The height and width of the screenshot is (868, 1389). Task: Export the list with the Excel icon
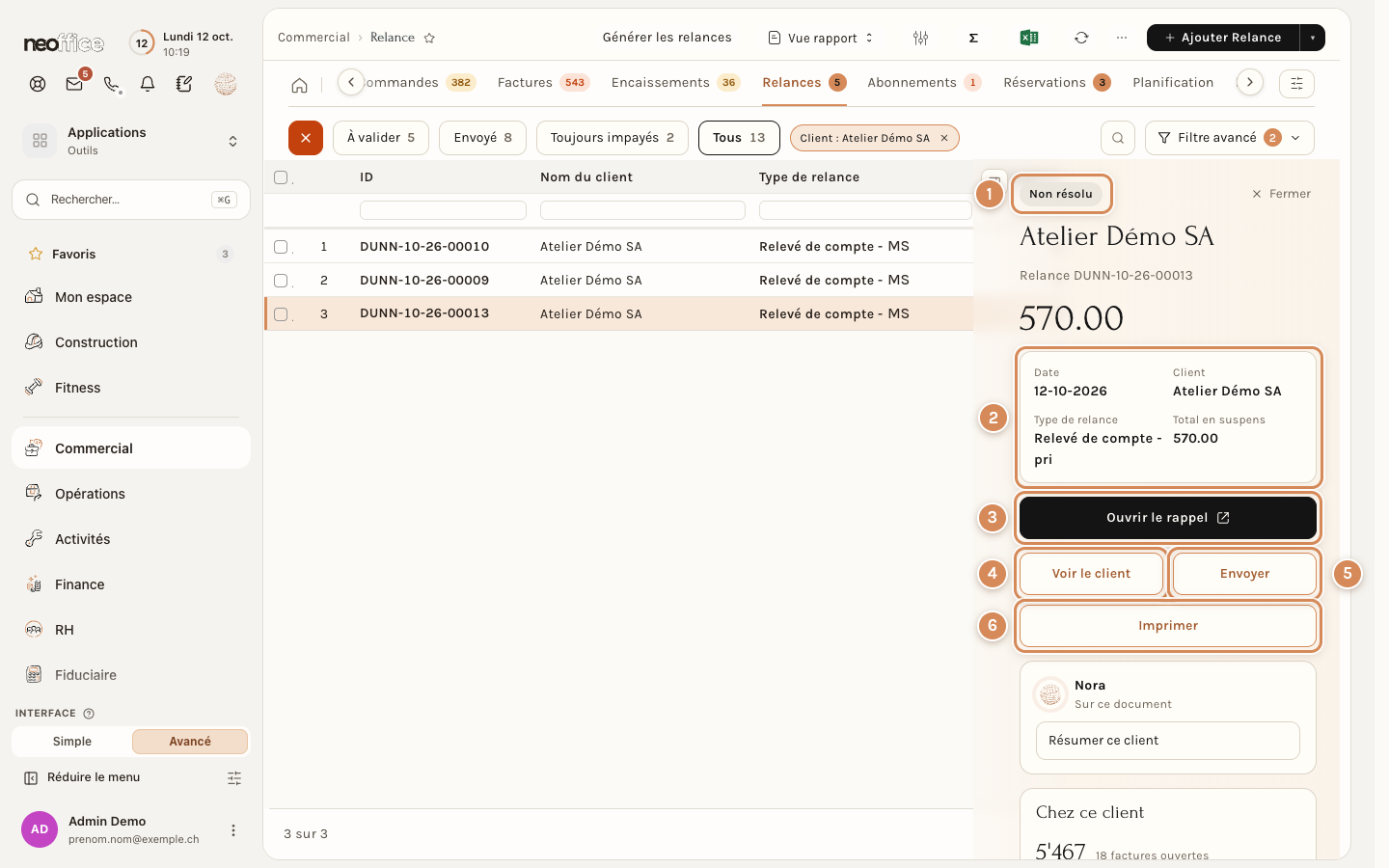click(1029, 38)
